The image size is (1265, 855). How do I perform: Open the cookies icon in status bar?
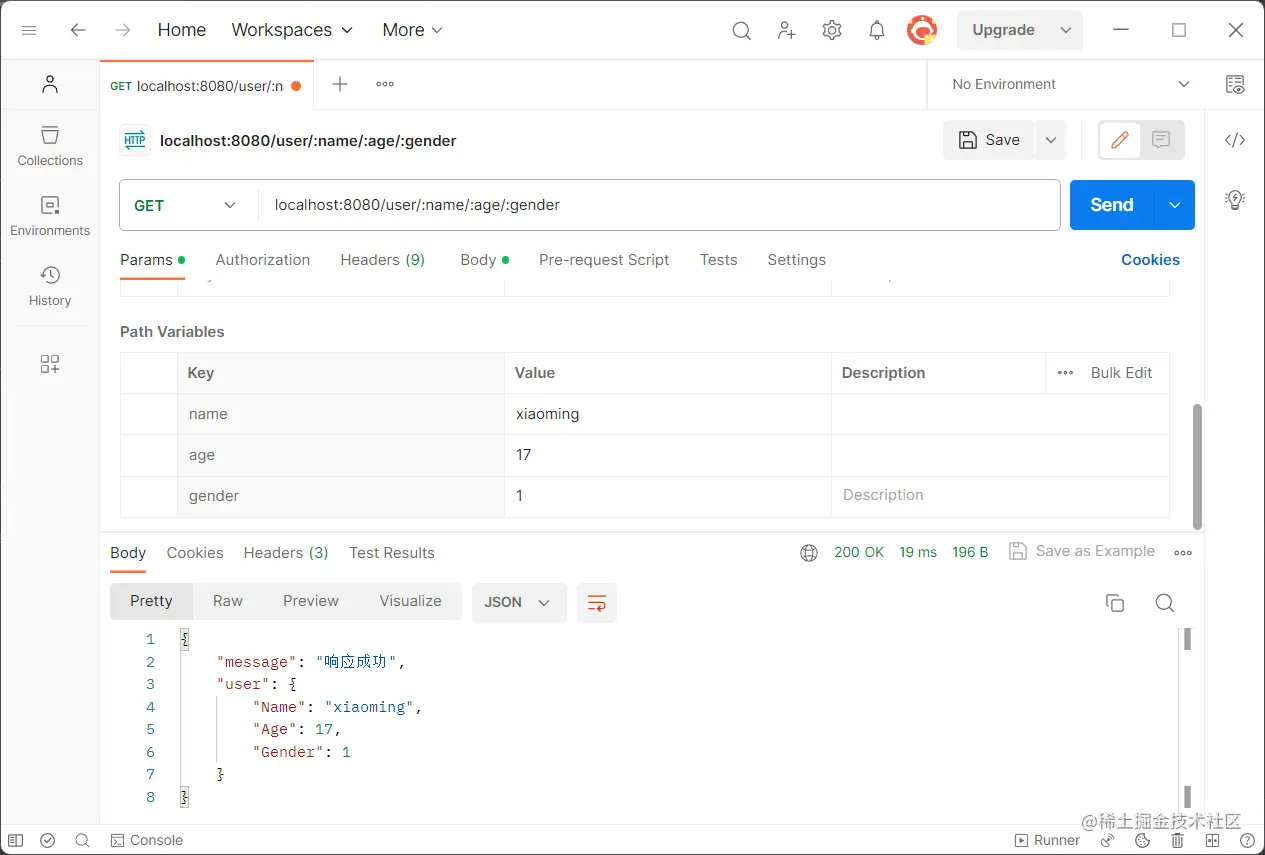pos(1143,841)
